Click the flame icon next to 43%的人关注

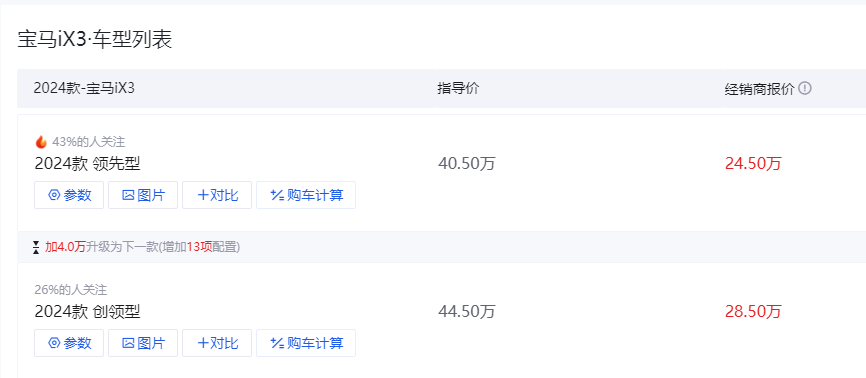coord(41,142)
